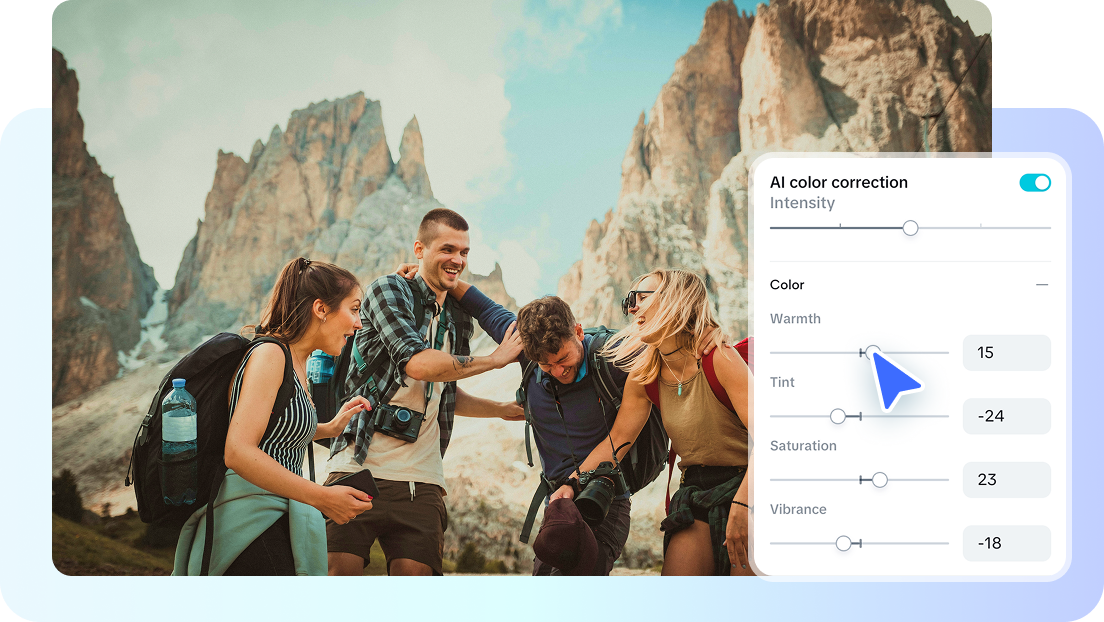
Task: Click the Warmth label text
Action: coord(795,318)
